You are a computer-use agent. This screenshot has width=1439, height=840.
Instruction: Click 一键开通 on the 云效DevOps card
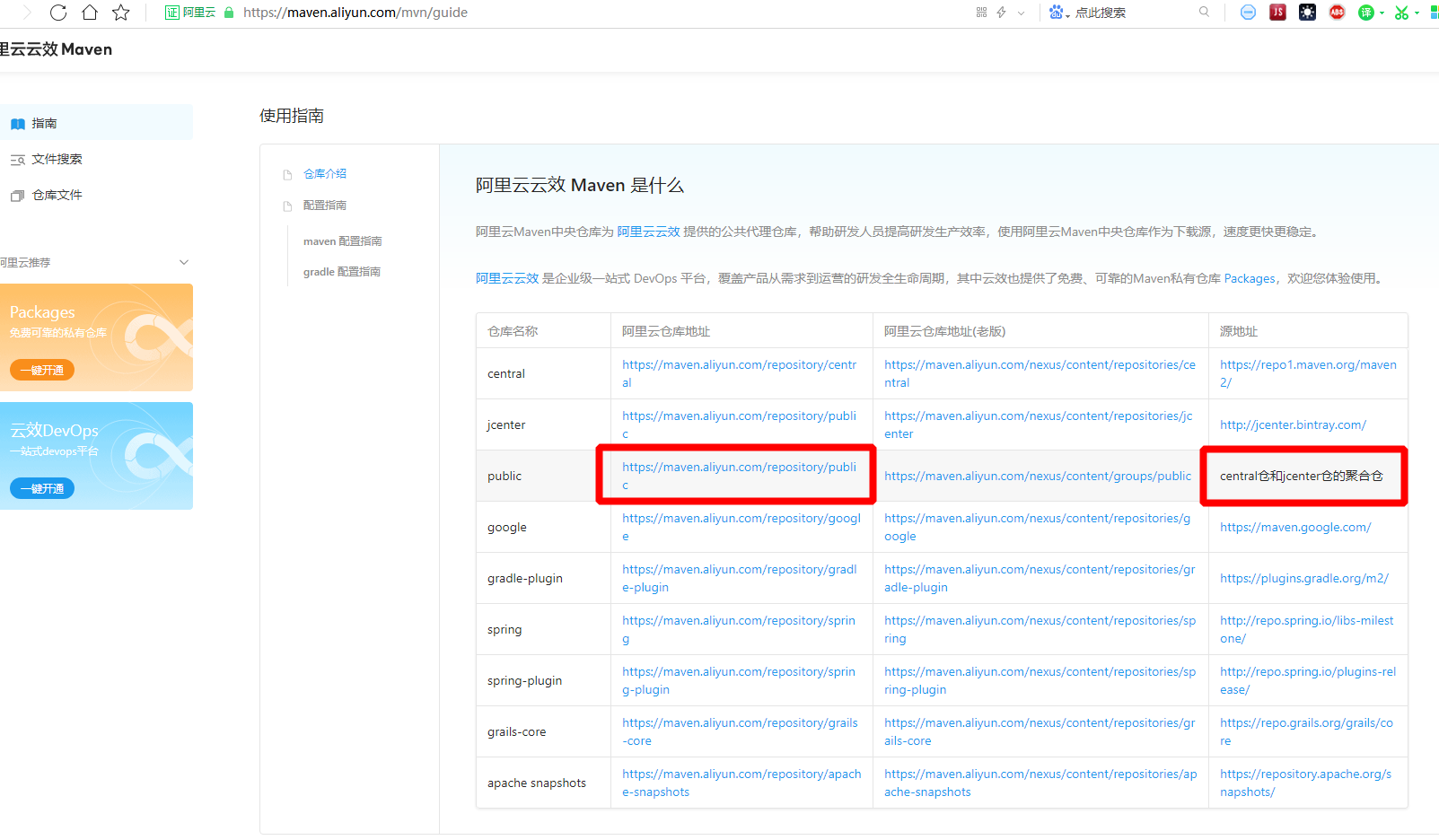coord(41,488)
